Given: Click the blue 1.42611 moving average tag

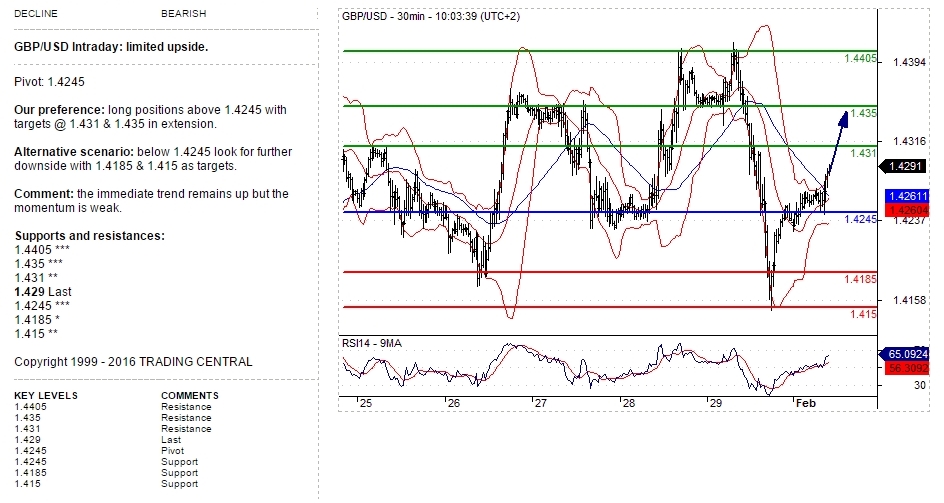Looking at the screenshot, I should pos(908,196).
